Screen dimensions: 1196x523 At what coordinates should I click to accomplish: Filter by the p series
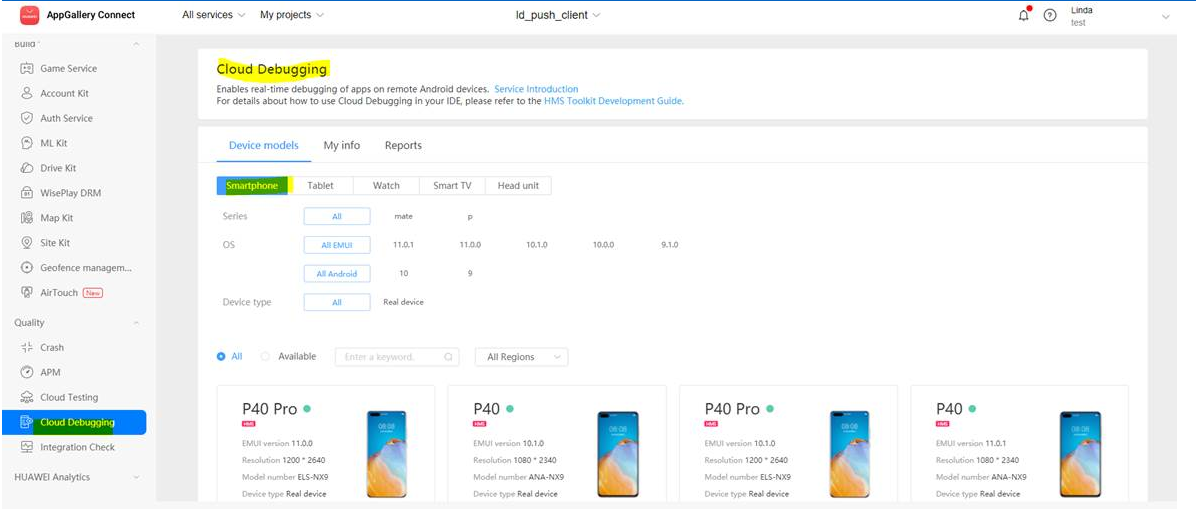pyautogui.click(x=470, y=217)
